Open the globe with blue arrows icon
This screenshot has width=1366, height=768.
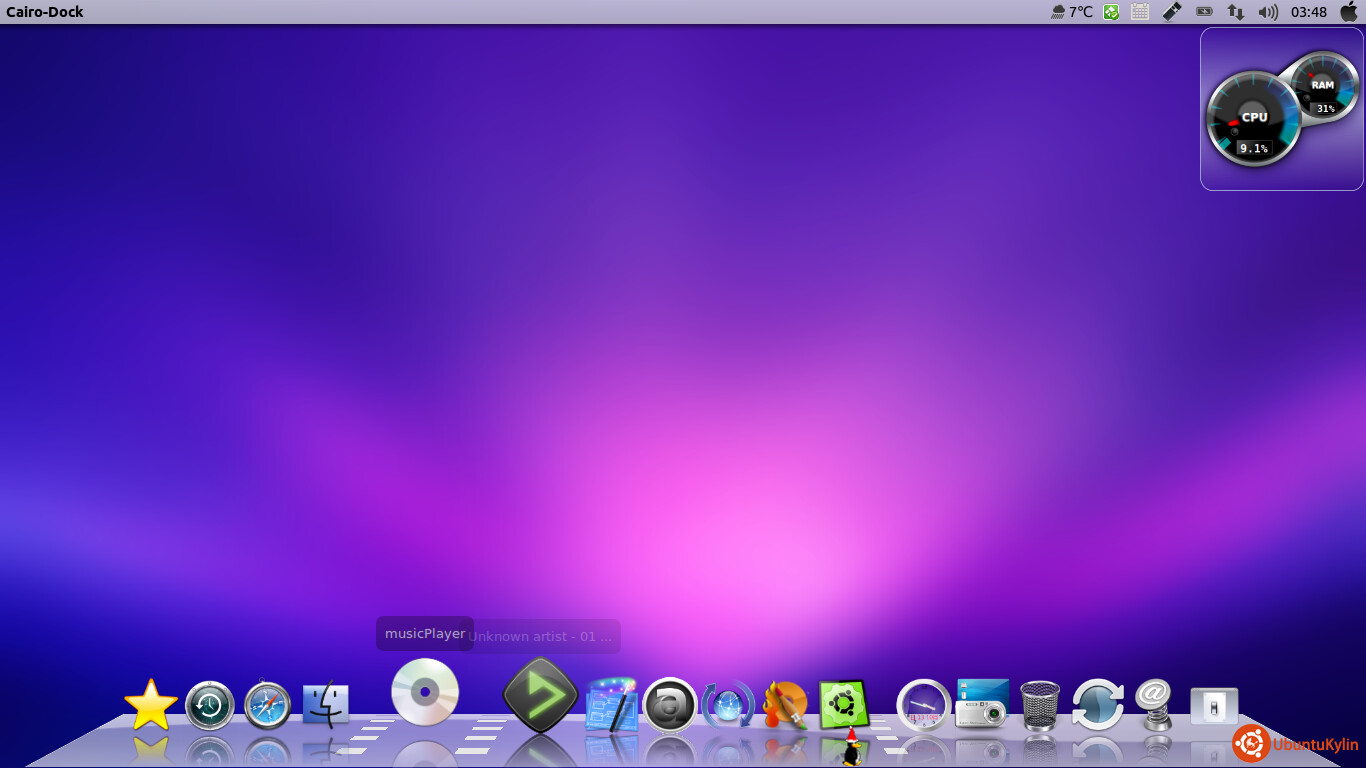click(728, 706)
